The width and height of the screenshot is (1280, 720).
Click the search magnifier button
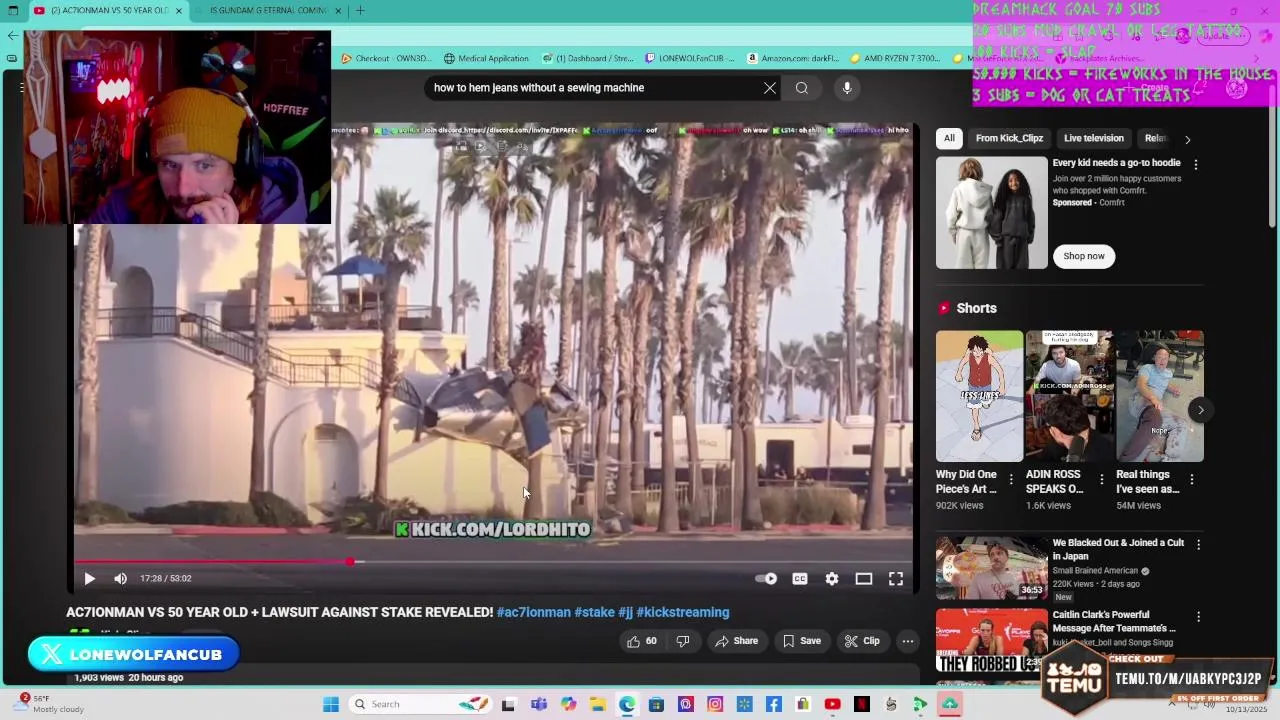(802, 88)
